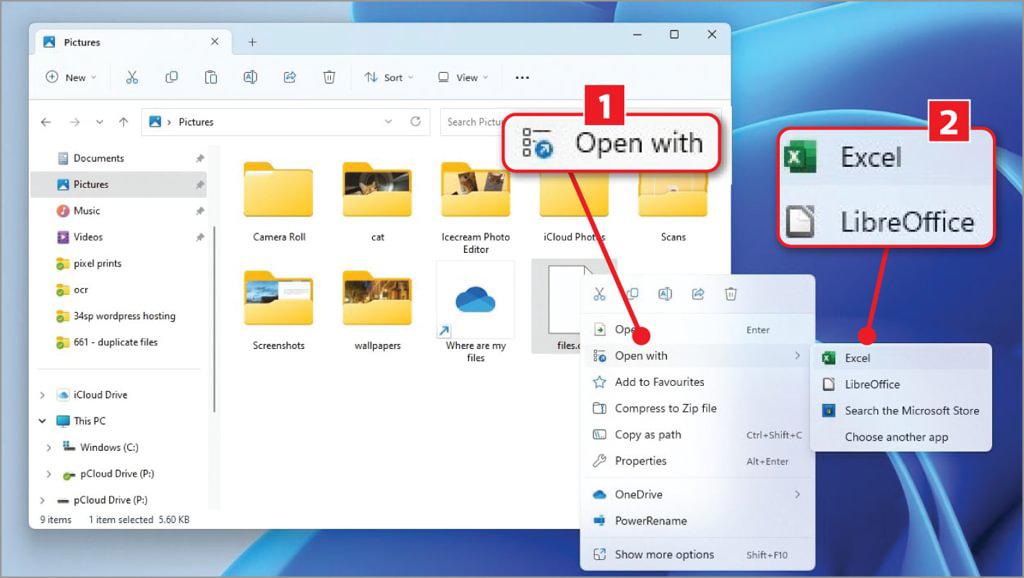The image size is (1024, 578).
Task: Click the trash icon in the context menu
Action: click(x=731, y=295)
